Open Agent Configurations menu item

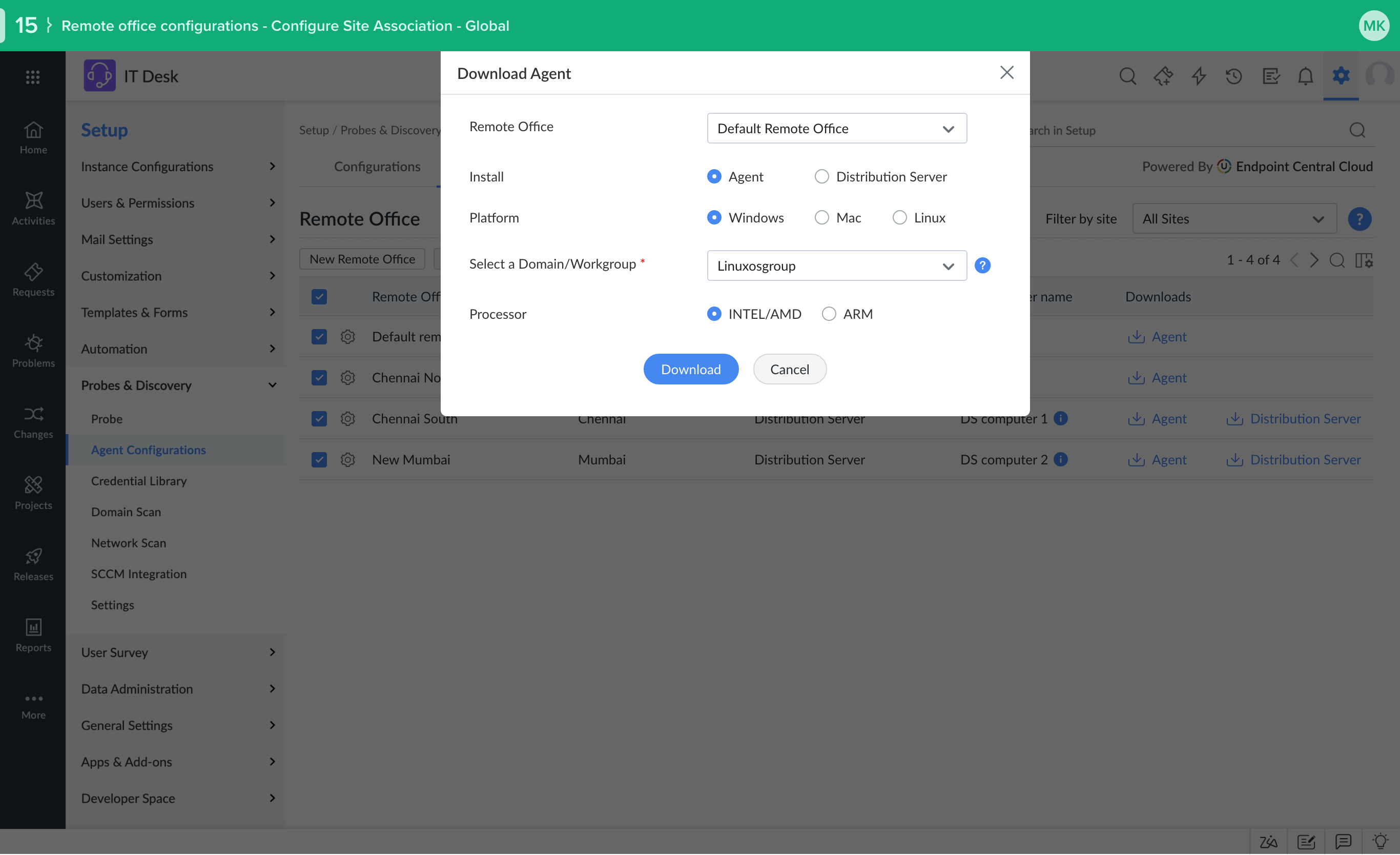click(x=148, y=450)
